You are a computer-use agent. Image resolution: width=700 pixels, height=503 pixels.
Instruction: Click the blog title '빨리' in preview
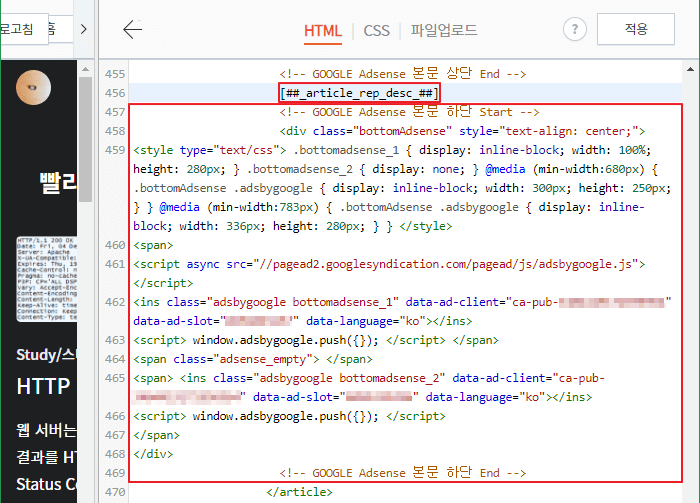click(x=58, y=183)
